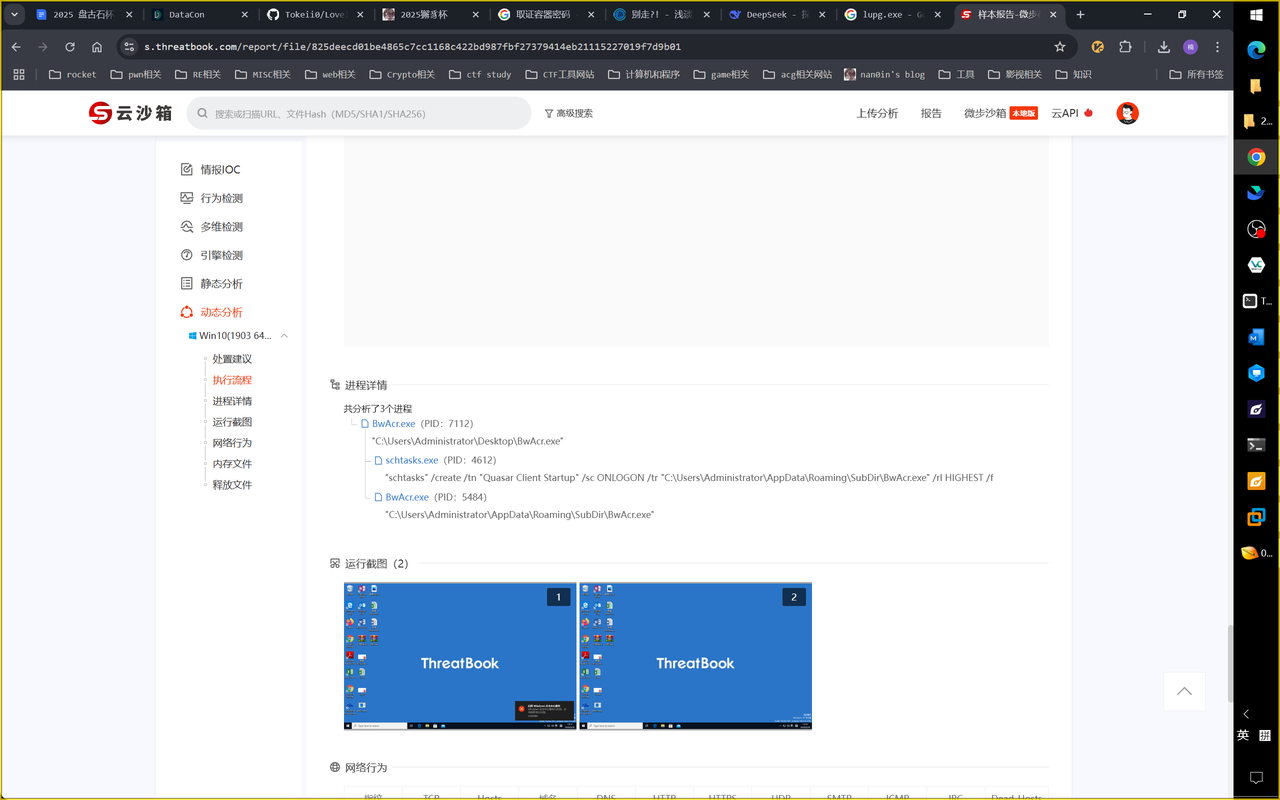Switch to the 取证容器密码 tab
This screenshot has height=800, width=1280.
[x=546, y=15]
